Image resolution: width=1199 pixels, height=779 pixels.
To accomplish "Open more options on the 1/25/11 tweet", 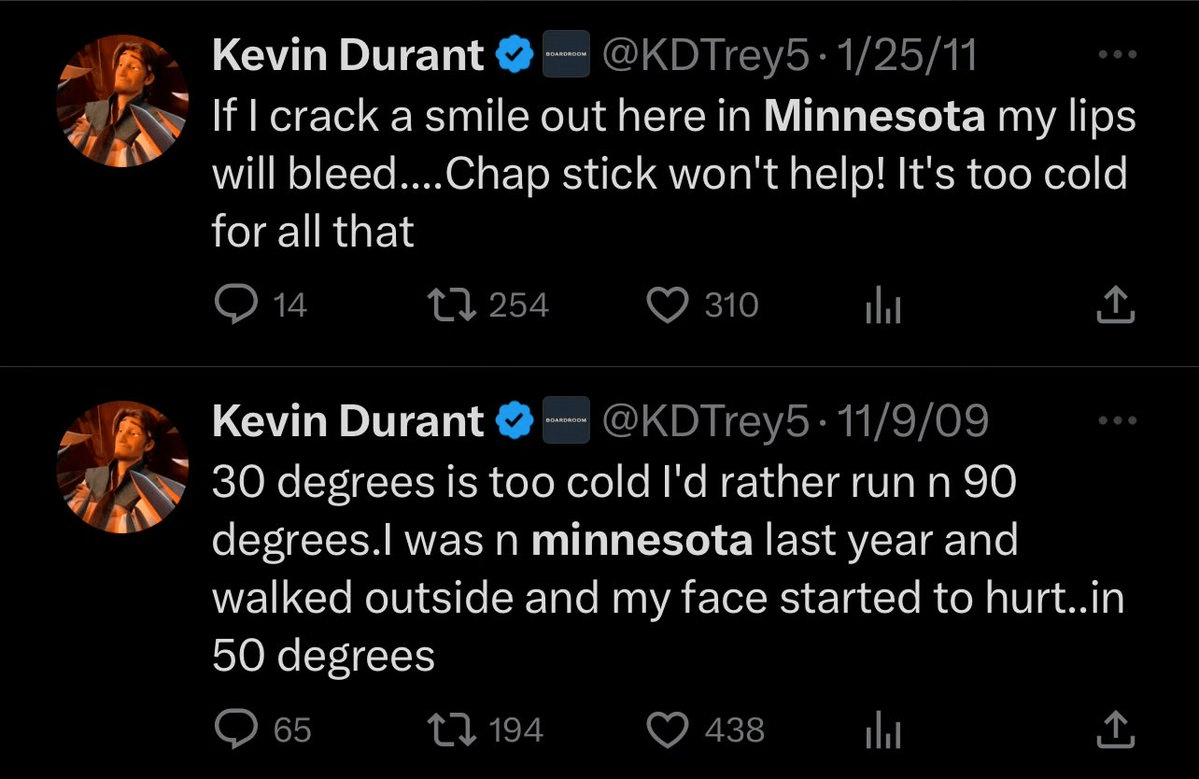I will [1117, 54].
